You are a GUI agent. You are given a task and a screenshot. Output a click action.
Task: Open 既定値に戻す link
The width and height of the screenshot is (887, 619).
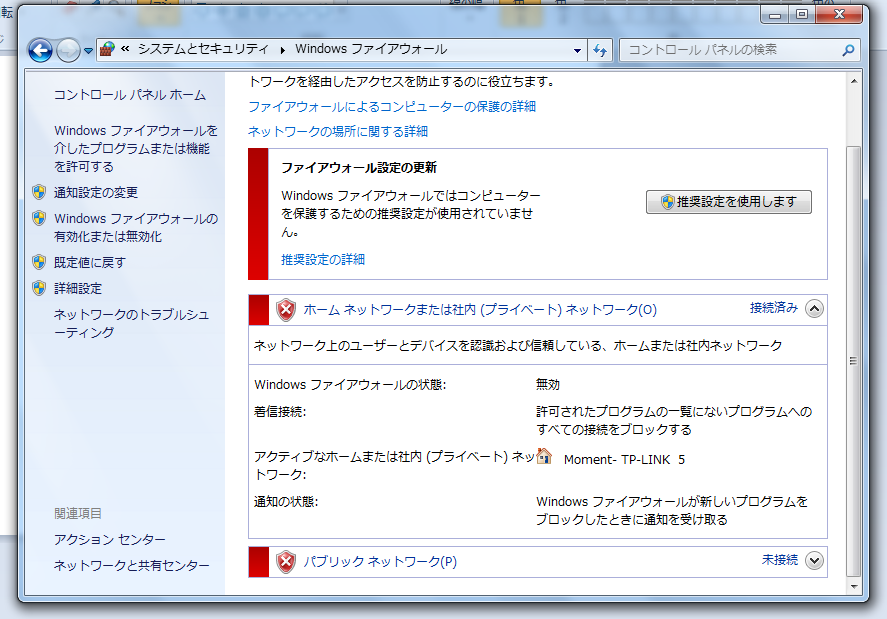(89, 263)
